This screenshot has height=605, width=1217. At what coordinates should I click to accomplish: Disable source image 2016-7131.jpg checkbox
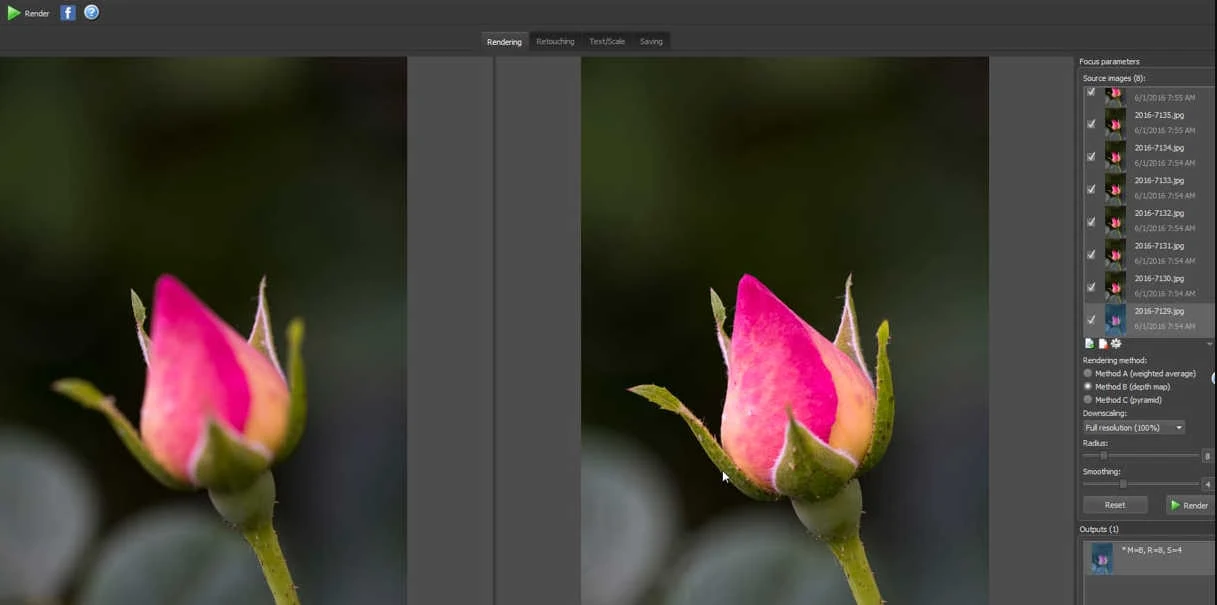1091,255
